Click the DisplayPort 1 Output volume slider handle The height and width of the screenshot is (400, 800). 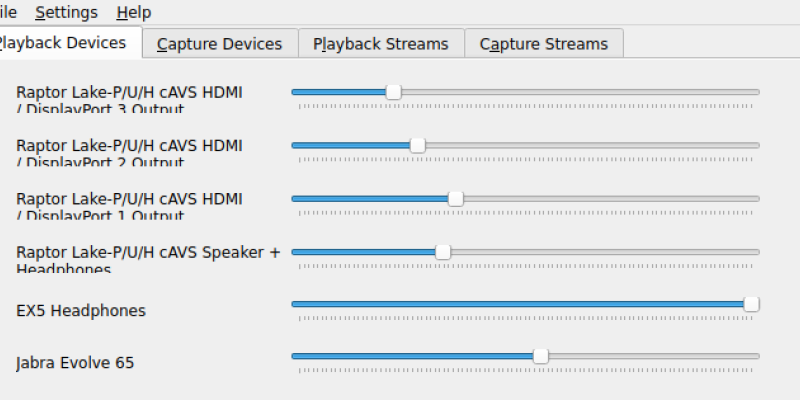[x=456, y=198]
